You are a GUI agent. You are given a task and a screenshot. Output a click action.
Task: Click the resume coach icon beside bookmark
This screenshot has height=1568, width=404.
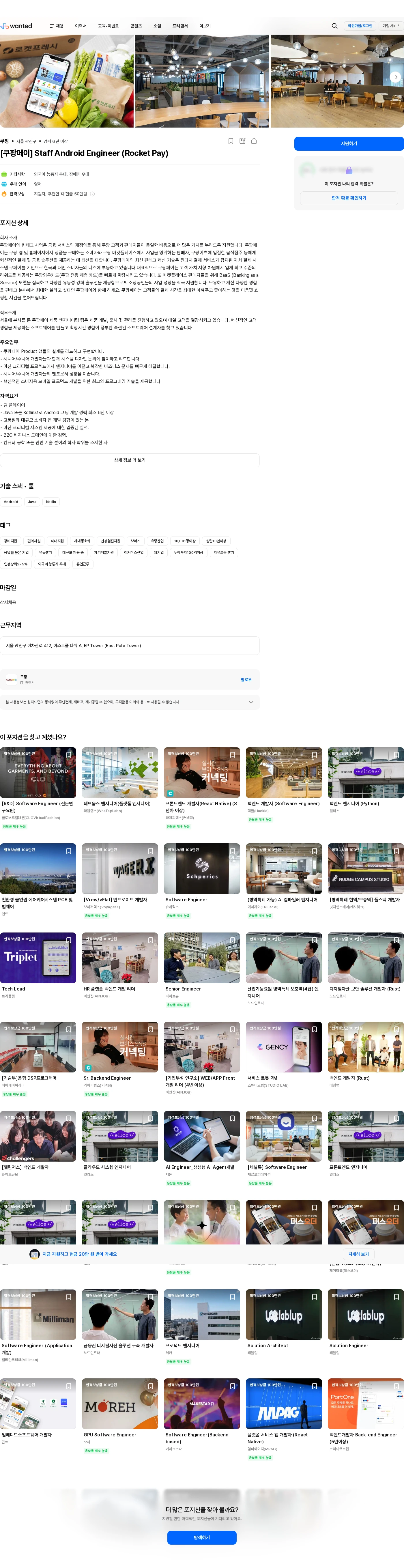pyautogui.click(x=242, y=141)
